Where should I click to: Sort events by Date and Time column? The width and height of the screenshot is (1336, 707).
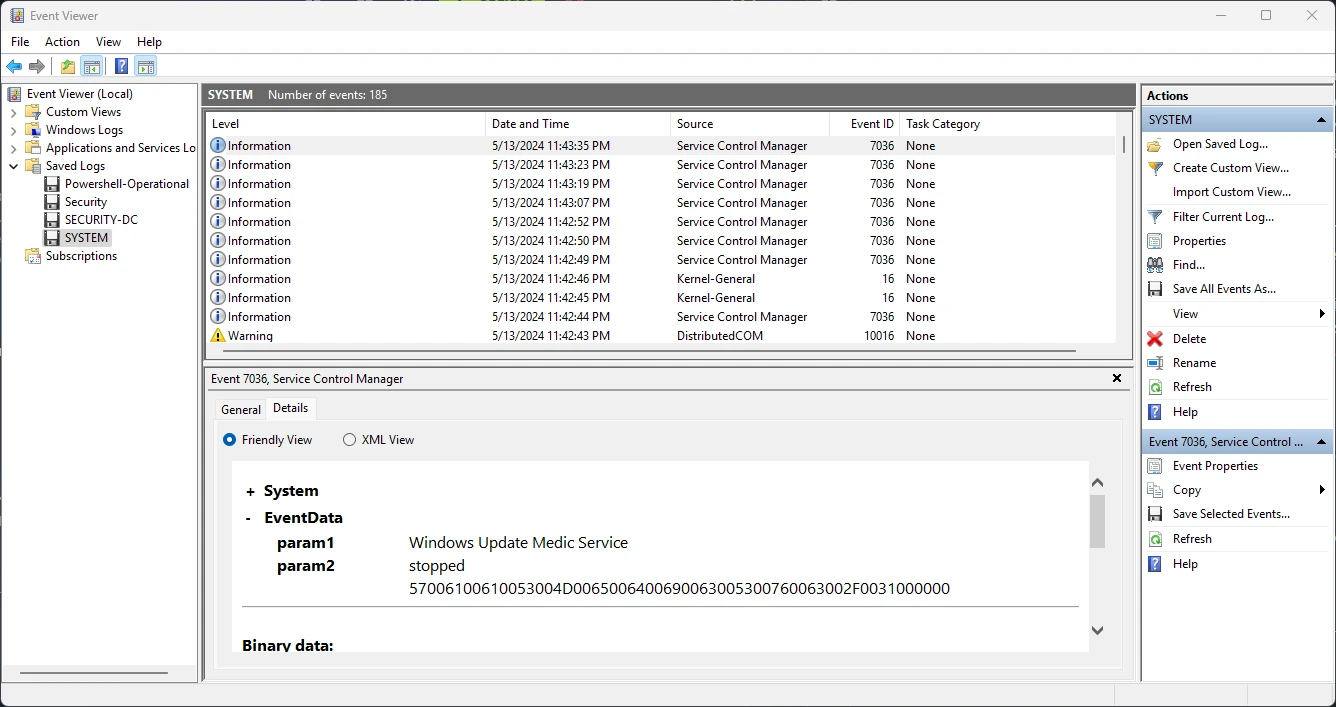pyautogui.click(x=578, y=124)
